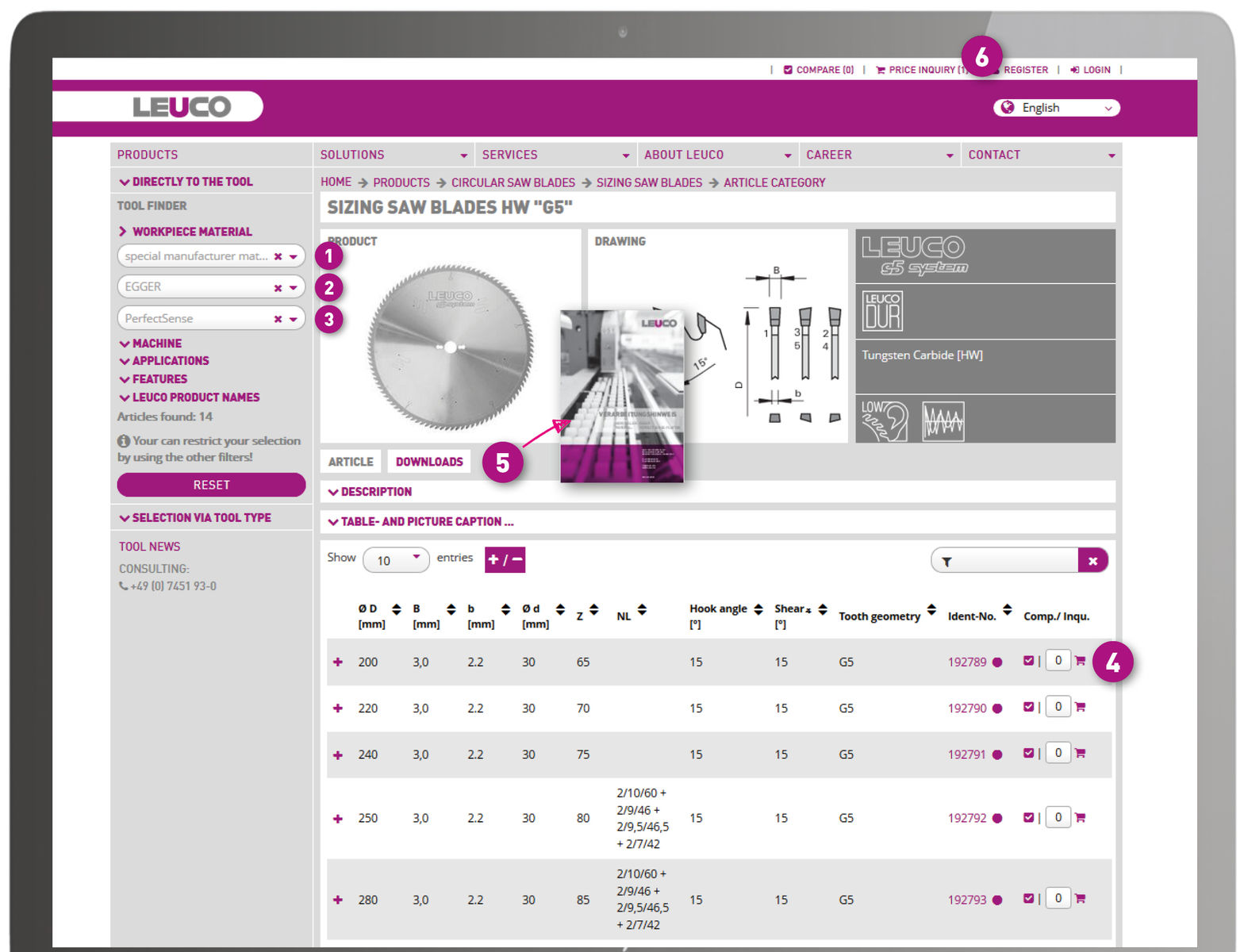Viewport: 1244px width, 952px height.
Task: Click the low noise ear icon
Action: coord(885,420)
